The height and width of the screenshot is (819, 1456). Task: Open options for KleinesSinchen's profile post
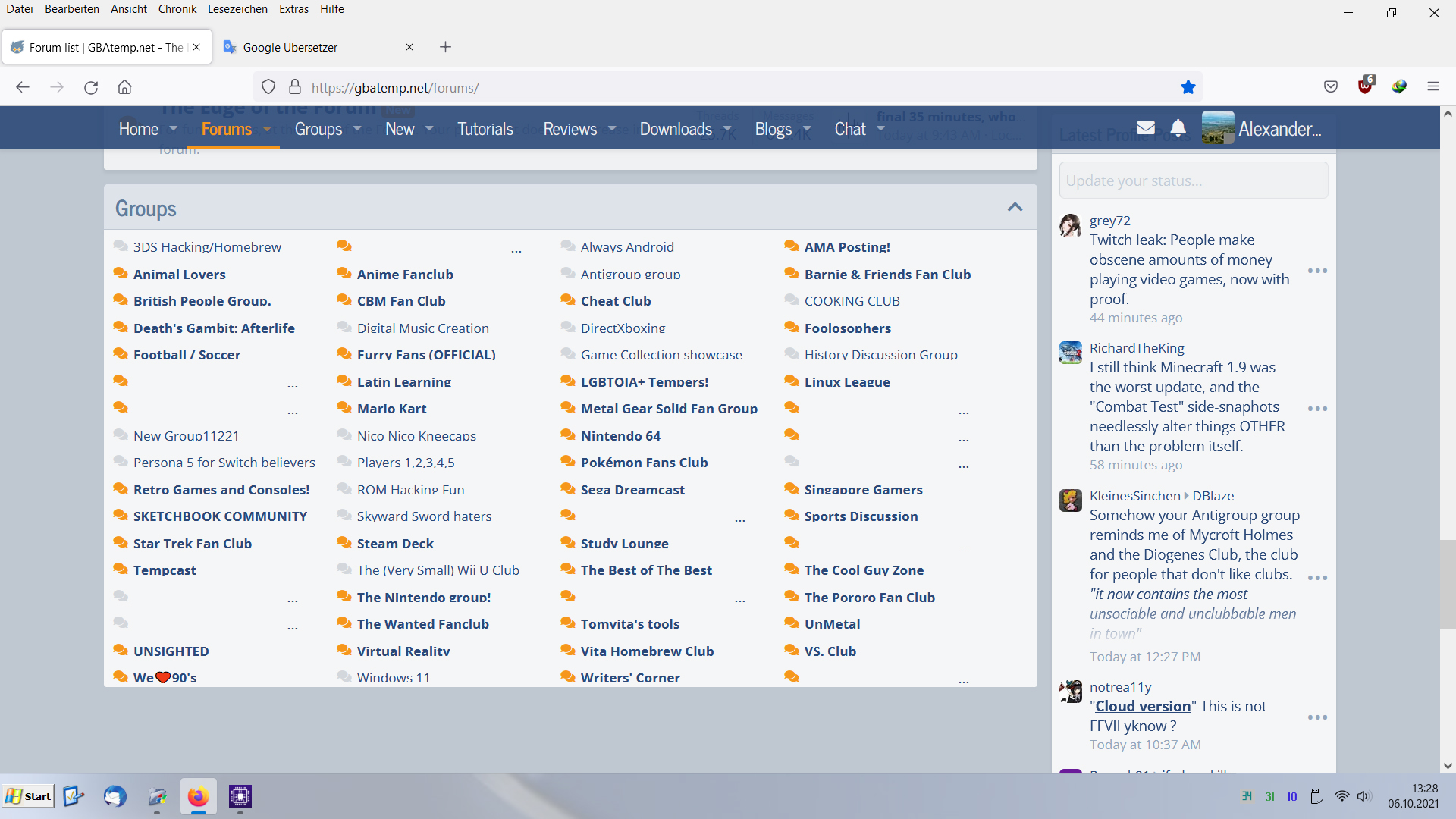(1317, 578)
